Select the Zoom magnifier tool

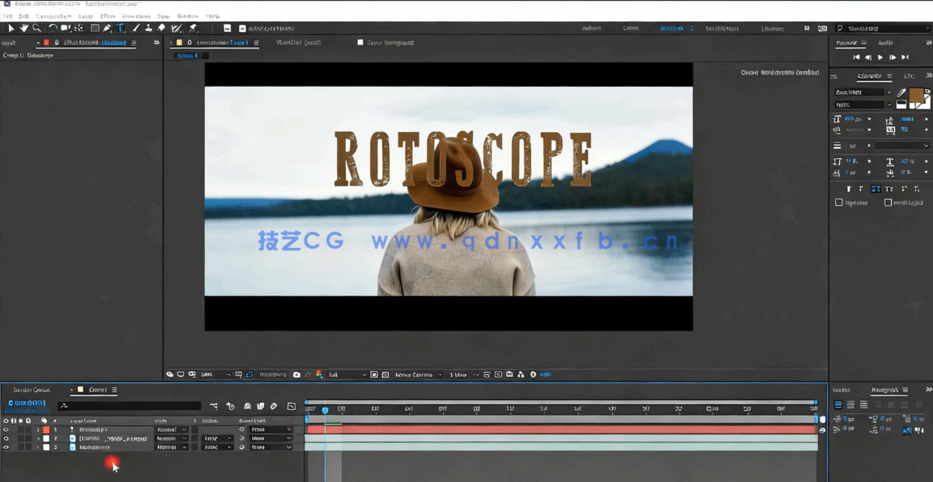(37, 29)
